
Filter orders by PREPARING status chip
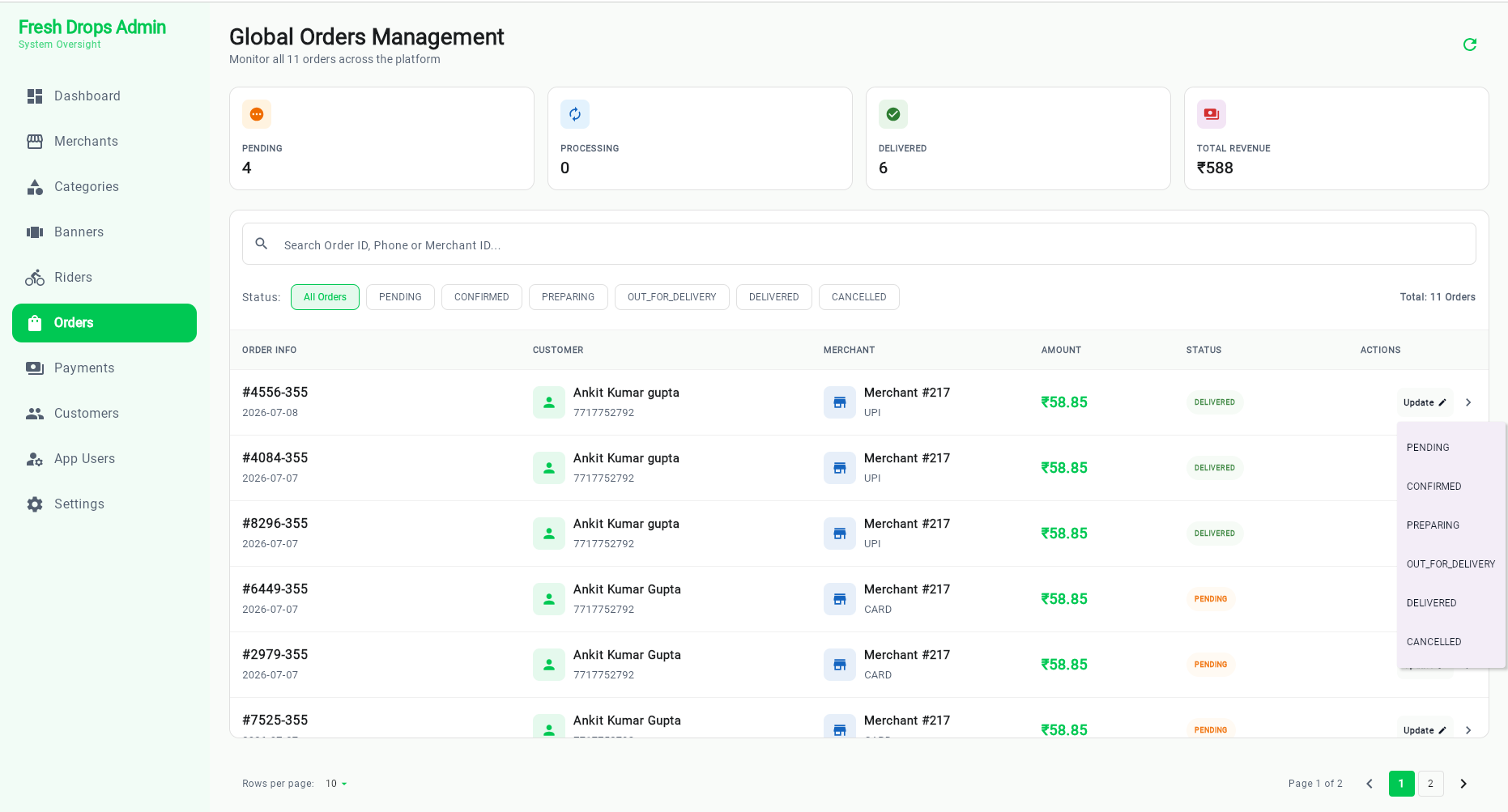point(569,297)
